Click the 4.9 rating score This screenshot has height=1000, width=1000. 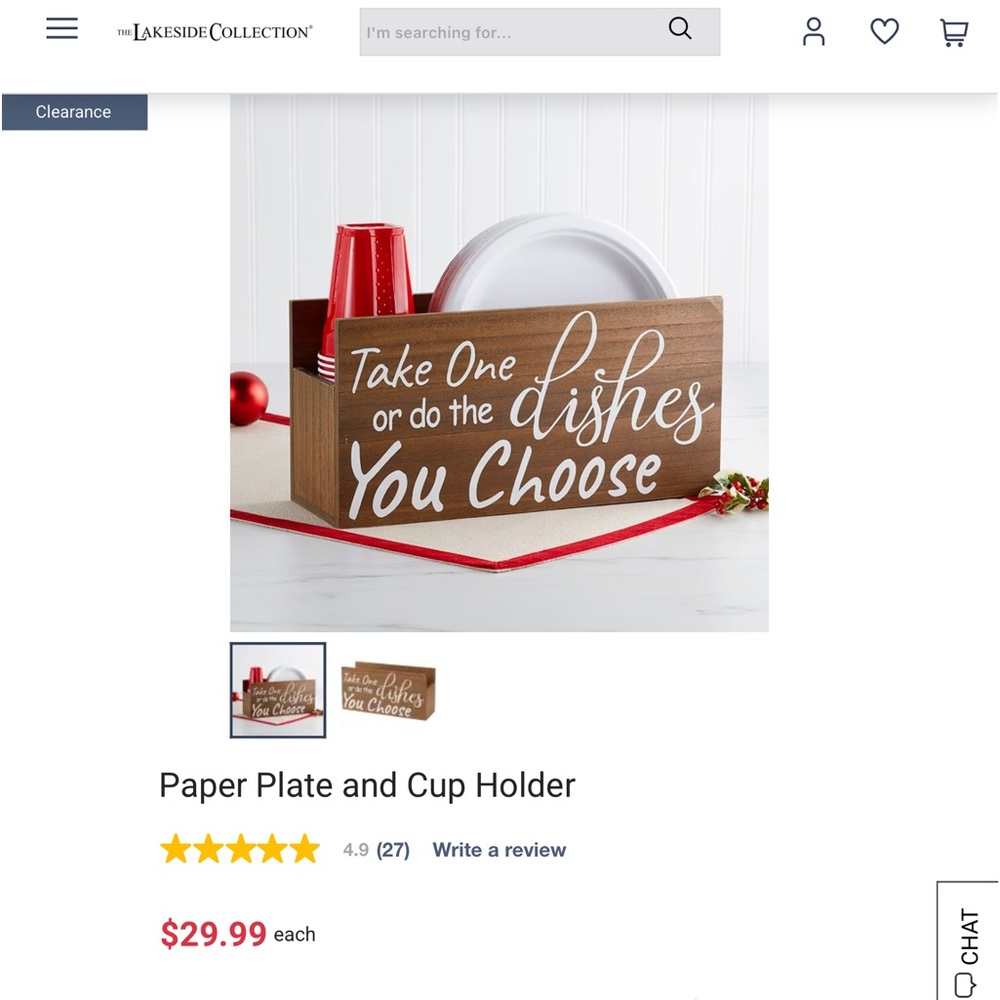pos(355,849)
